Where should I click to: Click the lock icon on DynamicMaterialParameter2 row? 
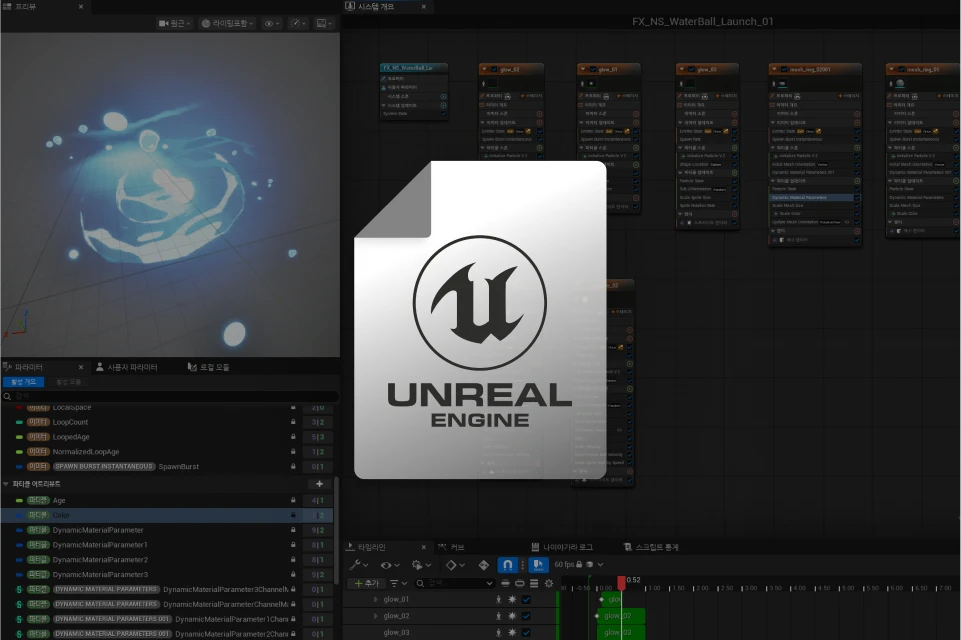click(293, 559)
